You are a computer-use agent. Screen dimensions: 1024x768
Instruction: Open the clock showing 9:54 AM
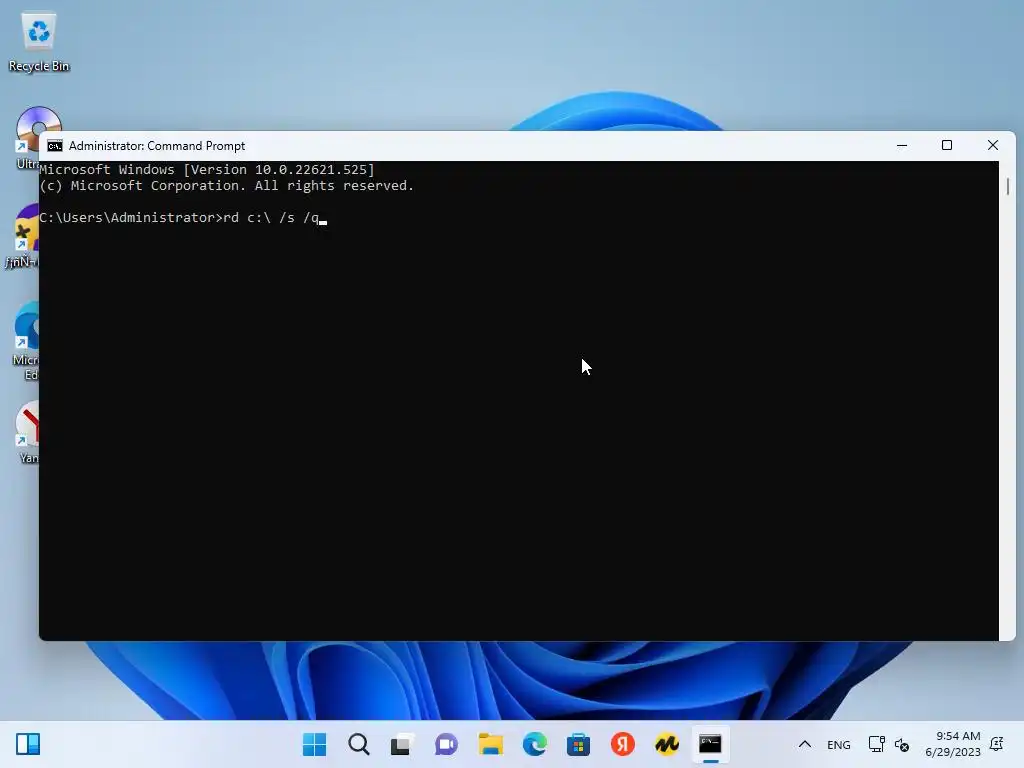953,744
